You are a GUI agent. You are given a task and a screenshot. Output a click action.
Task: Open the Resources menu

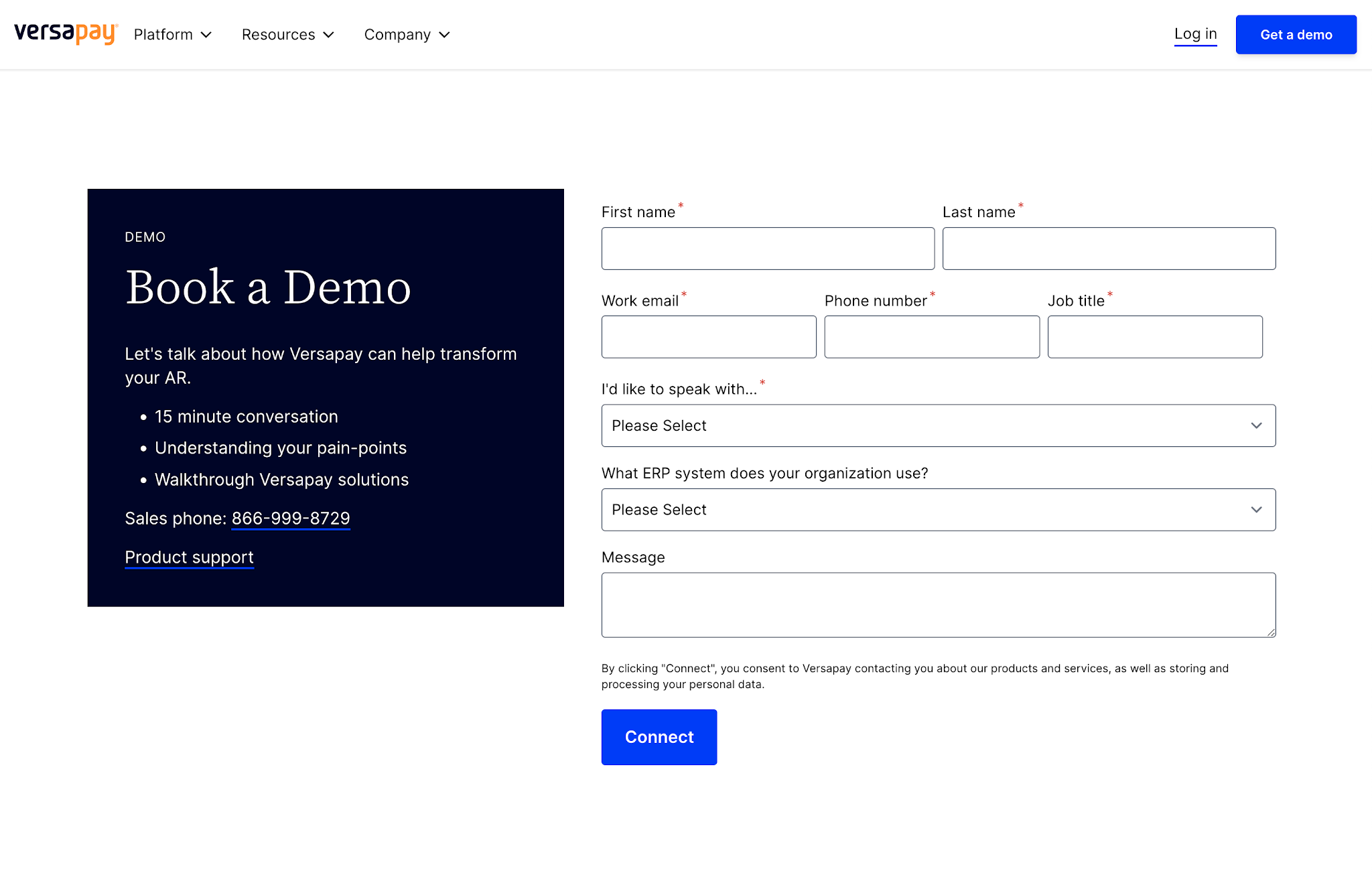click(x=278, y=35)
